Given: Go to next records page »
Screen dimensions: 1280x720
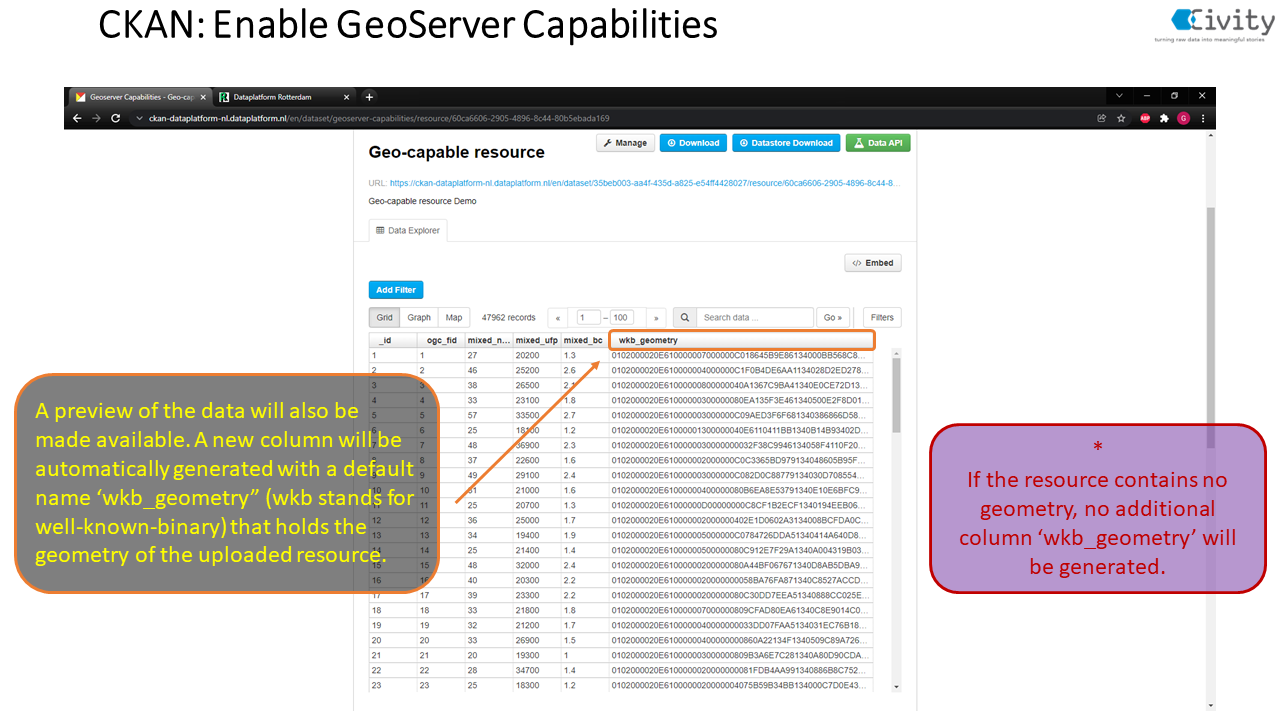Looking at the screenshot, I should [656, 318].
